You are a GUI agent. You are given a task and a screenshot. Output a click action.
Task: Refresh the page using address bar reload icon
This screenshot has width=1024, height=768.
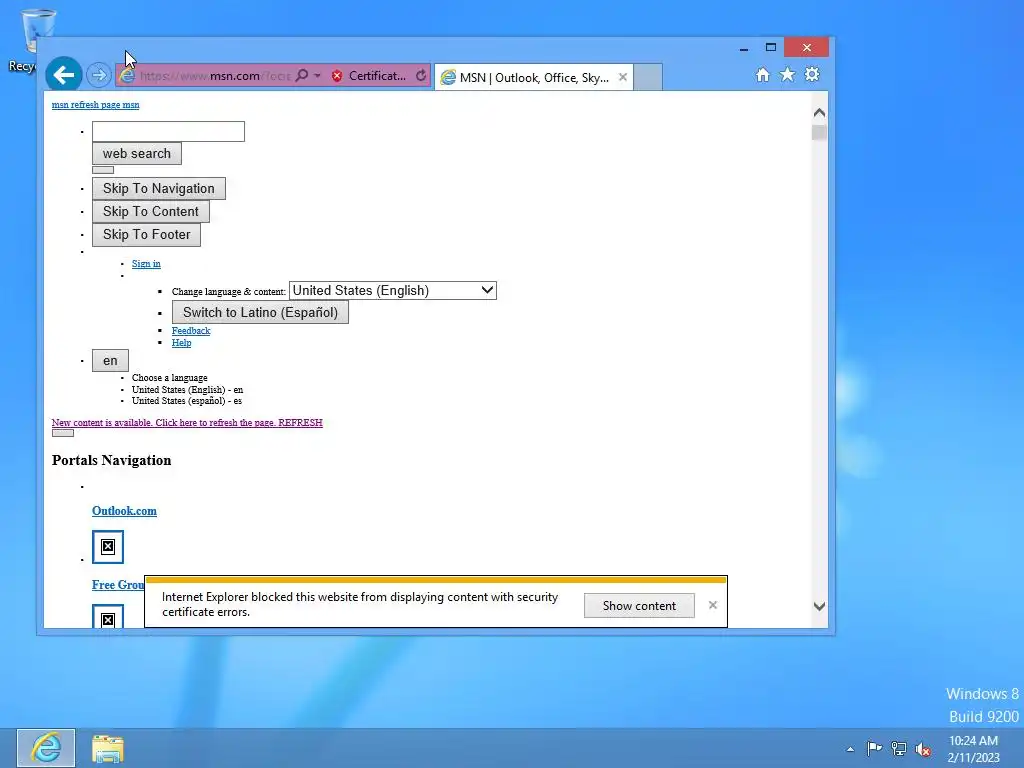point(421,76)
